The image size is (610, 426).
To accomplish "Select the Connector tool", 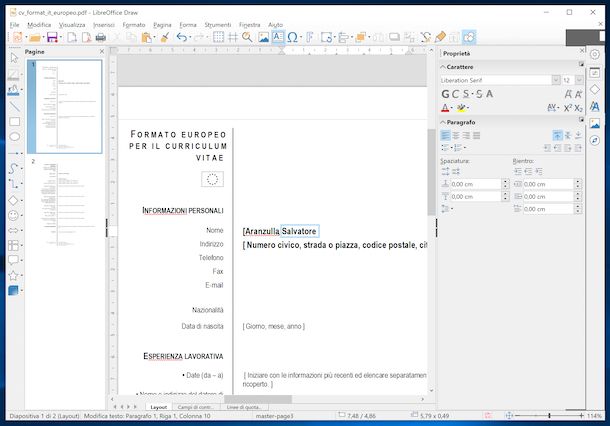I will coord(13,184).
